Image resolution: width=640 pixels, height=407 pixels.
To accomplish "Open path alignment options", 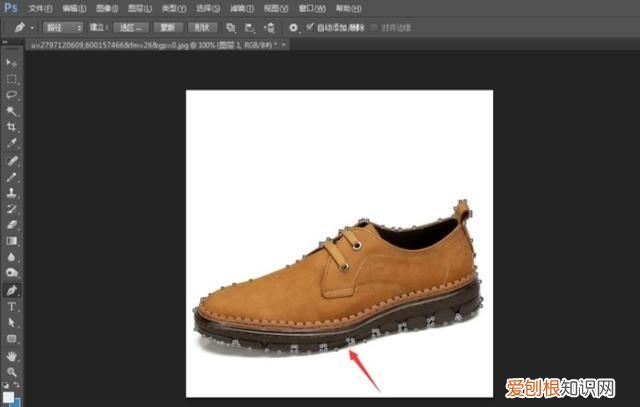I will [x=249, y=28].
